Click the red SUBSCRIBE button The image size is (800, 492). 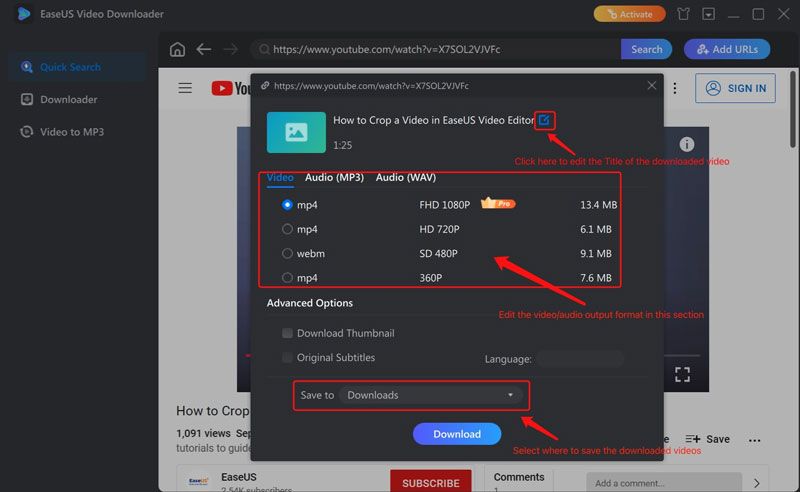[x=431, y=483]
